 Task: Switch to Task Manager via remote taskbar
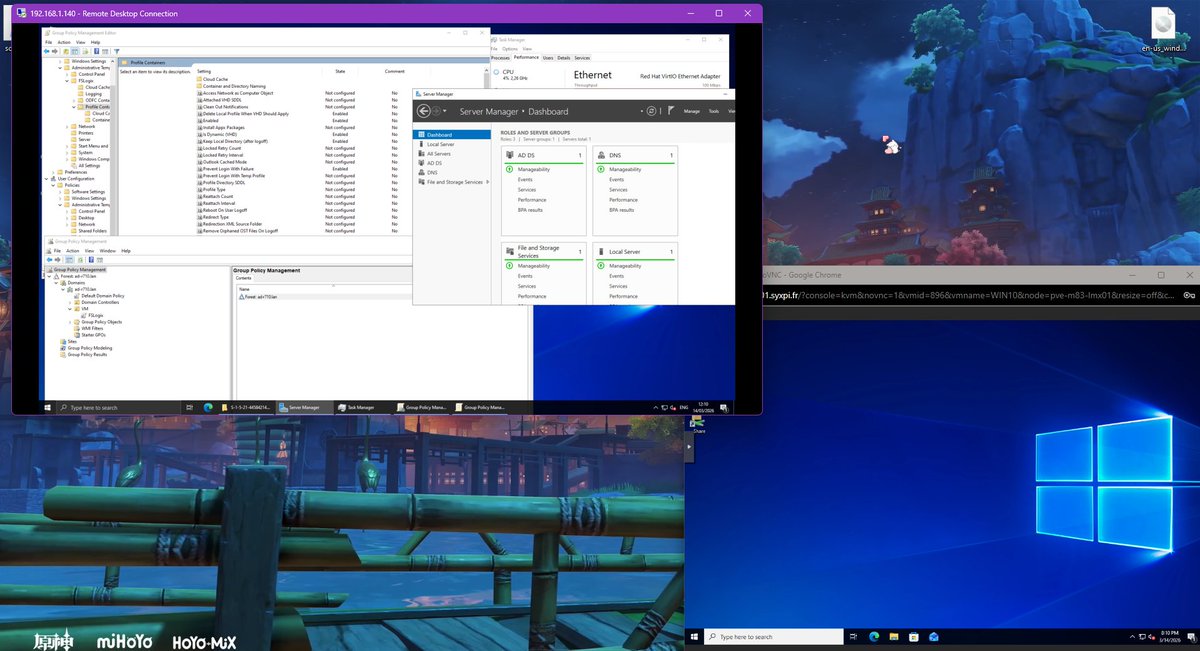tap(363, 407)
